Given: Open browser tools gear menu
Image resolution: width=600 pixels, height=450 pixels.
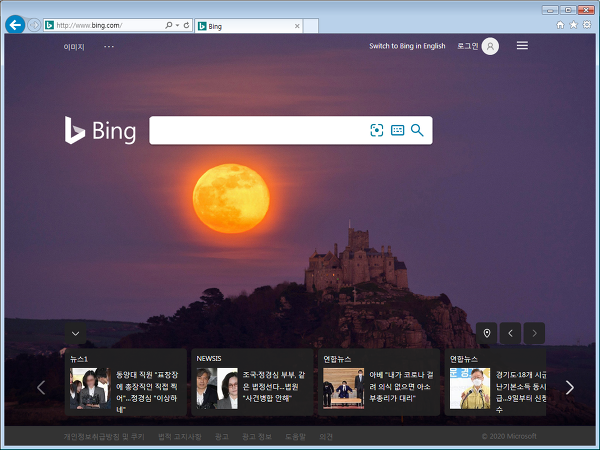Looking at the screenshot, I should point(587,25).
